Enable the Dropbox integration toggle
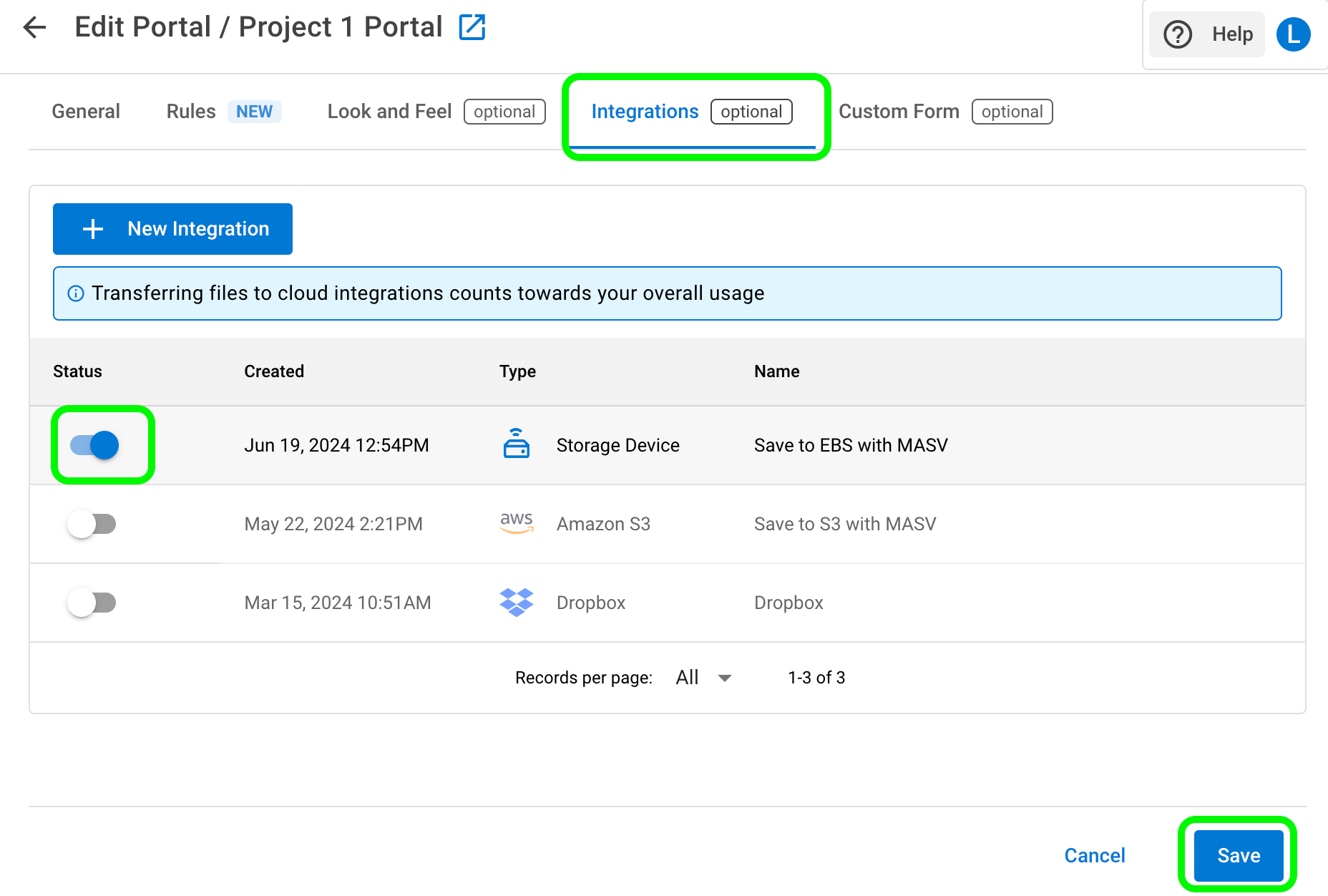 click(x=92, y=603)
